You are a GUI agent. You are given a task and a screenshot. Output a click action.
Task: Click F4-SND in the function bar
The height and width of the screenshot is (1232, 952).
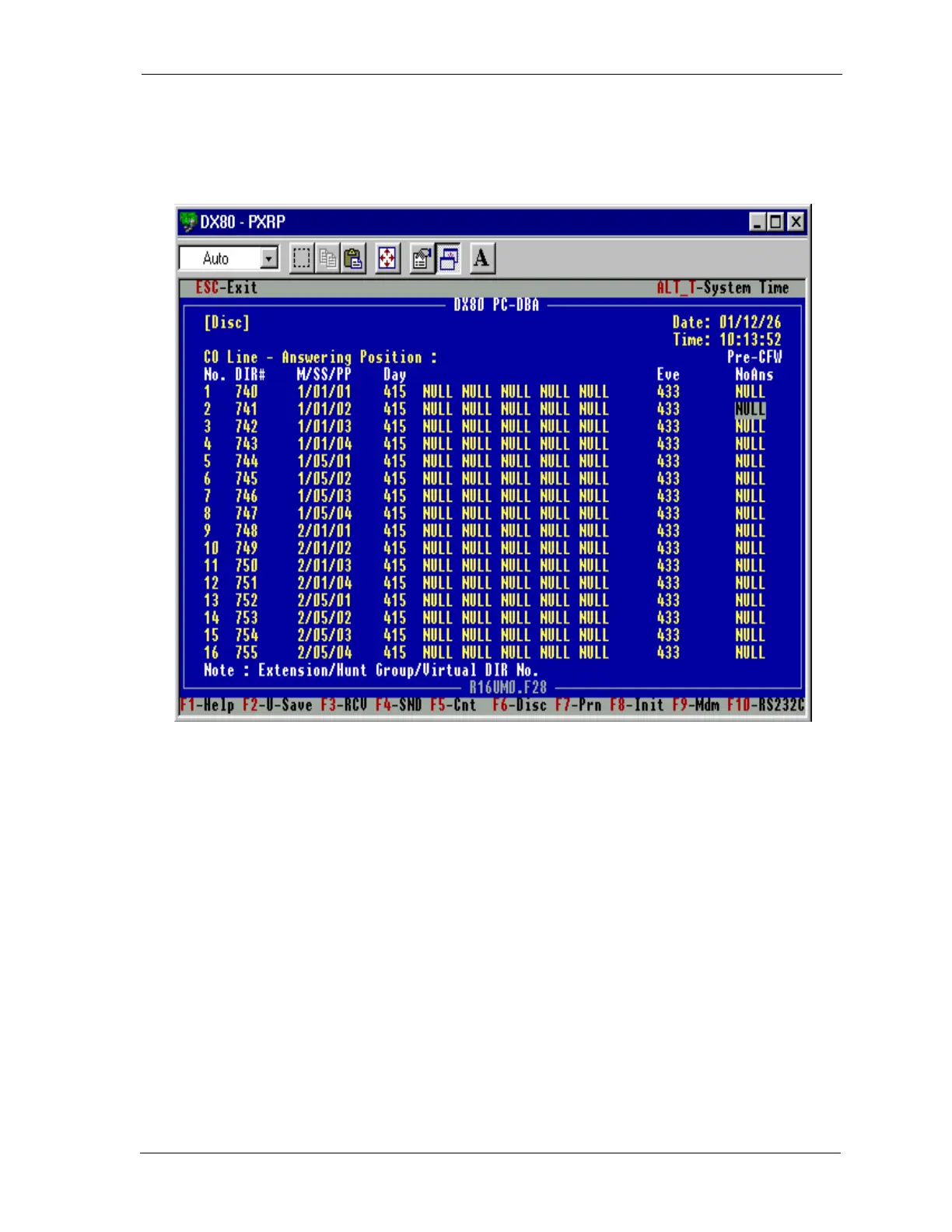coord(398,705)
